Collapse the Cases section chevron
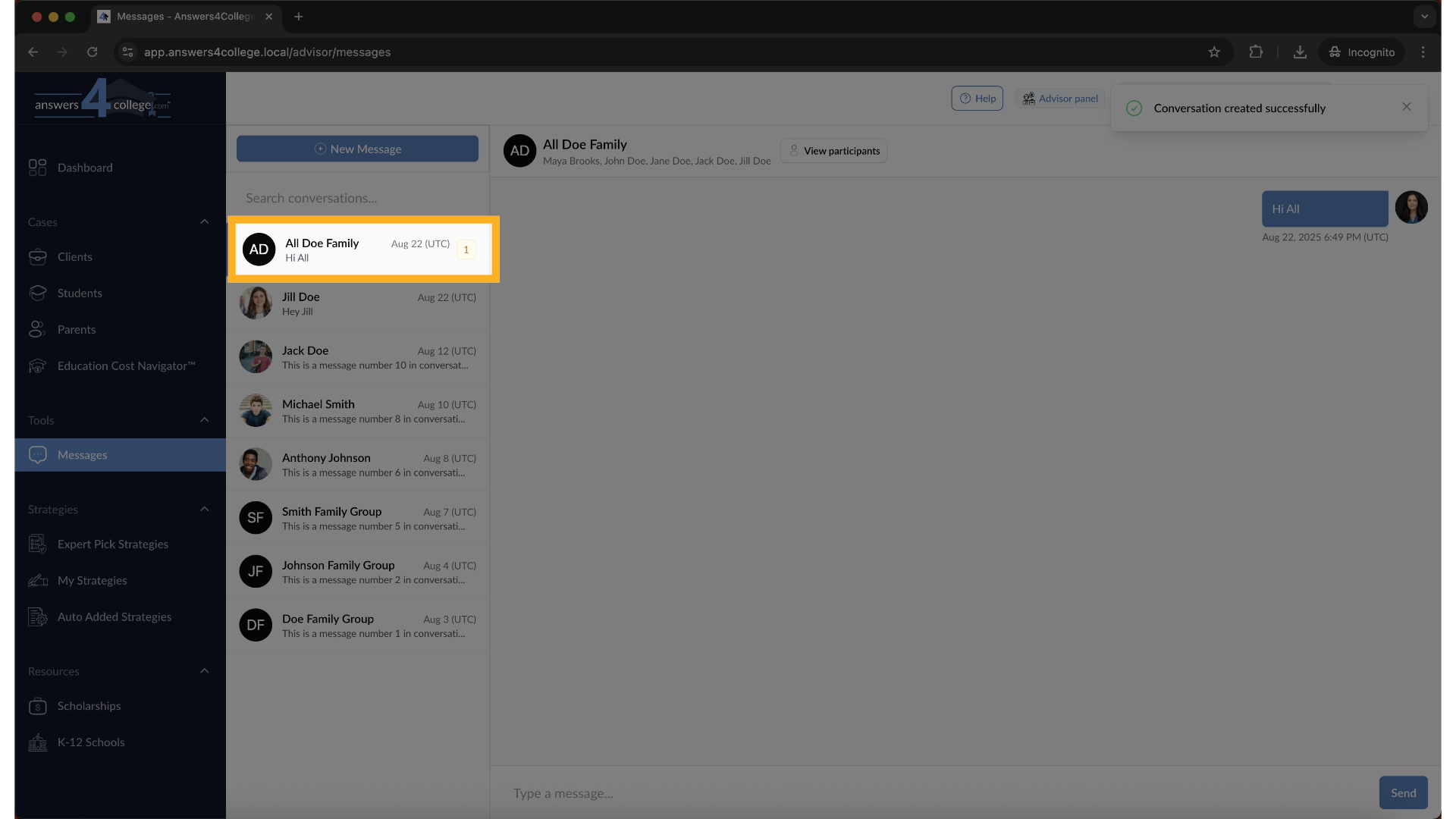 pyautogui.click(x=204, y=222)
